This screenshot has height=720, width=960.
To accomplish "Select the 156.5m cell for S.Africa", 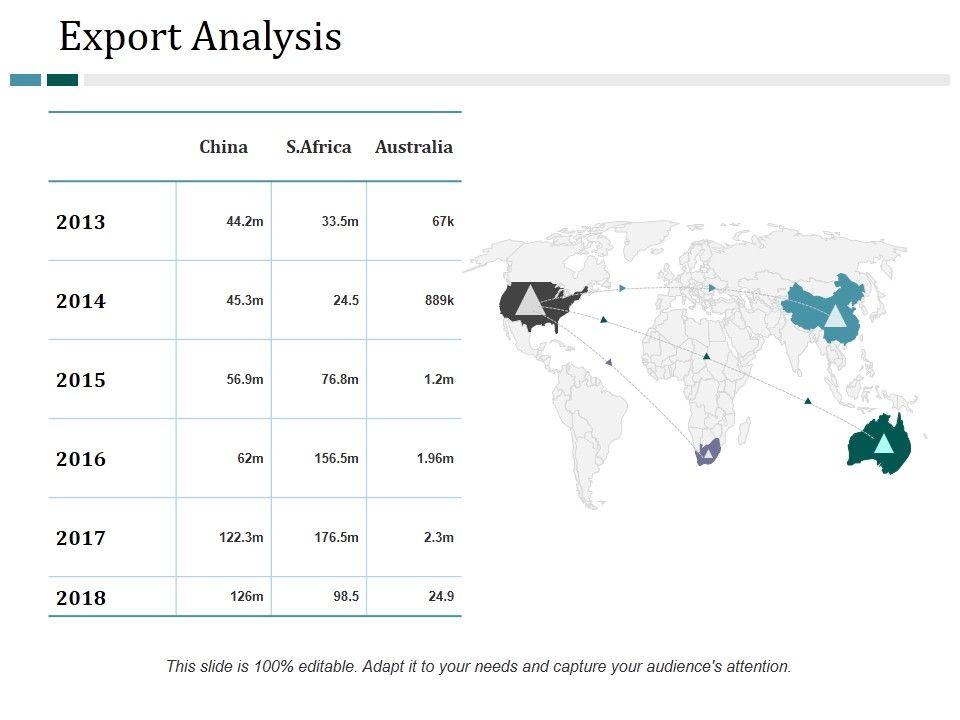I will pyautogui.click(x=336, y=459).
